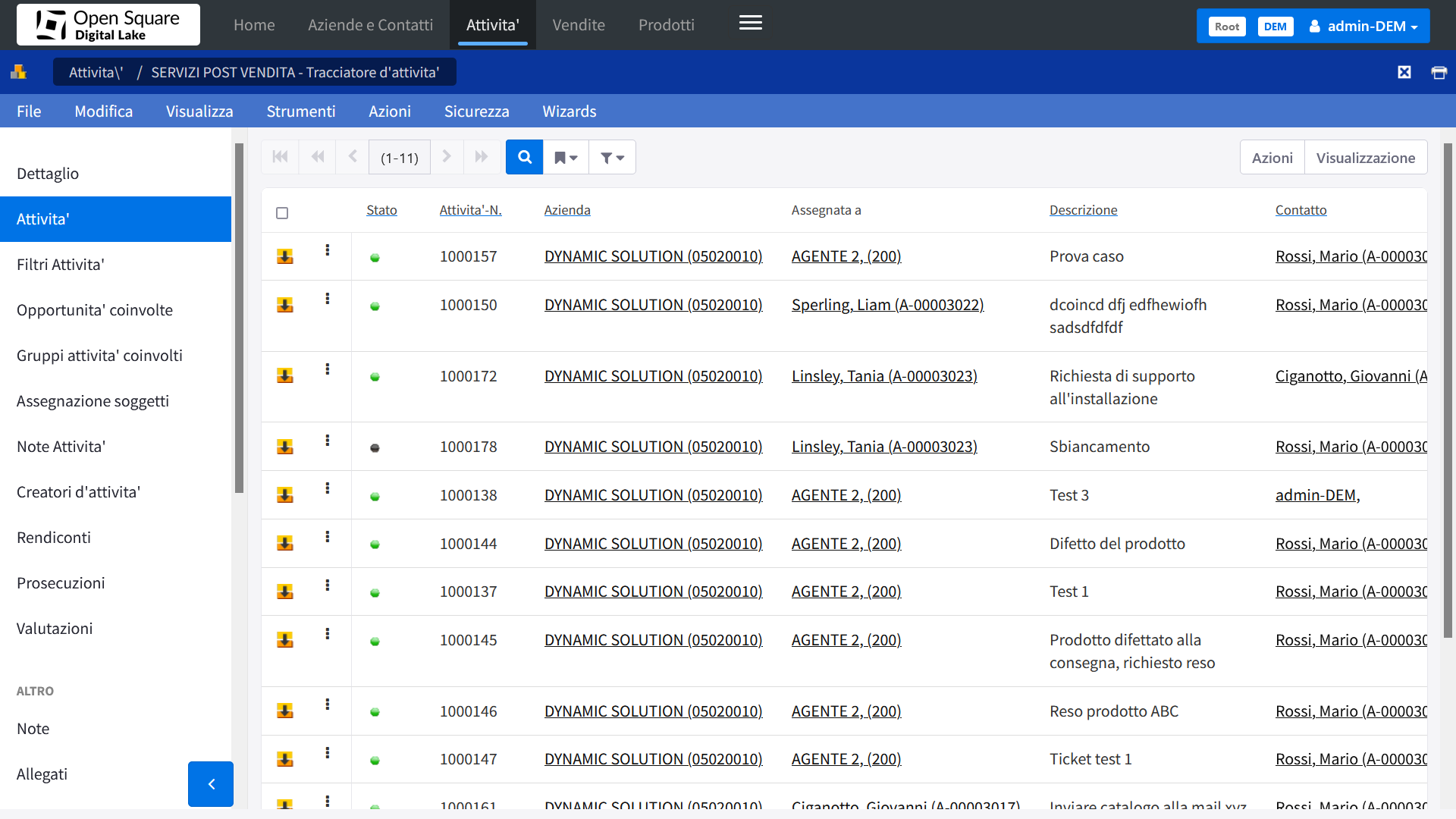Open admin-DEM, contact link

click(x=1317, y=495)
